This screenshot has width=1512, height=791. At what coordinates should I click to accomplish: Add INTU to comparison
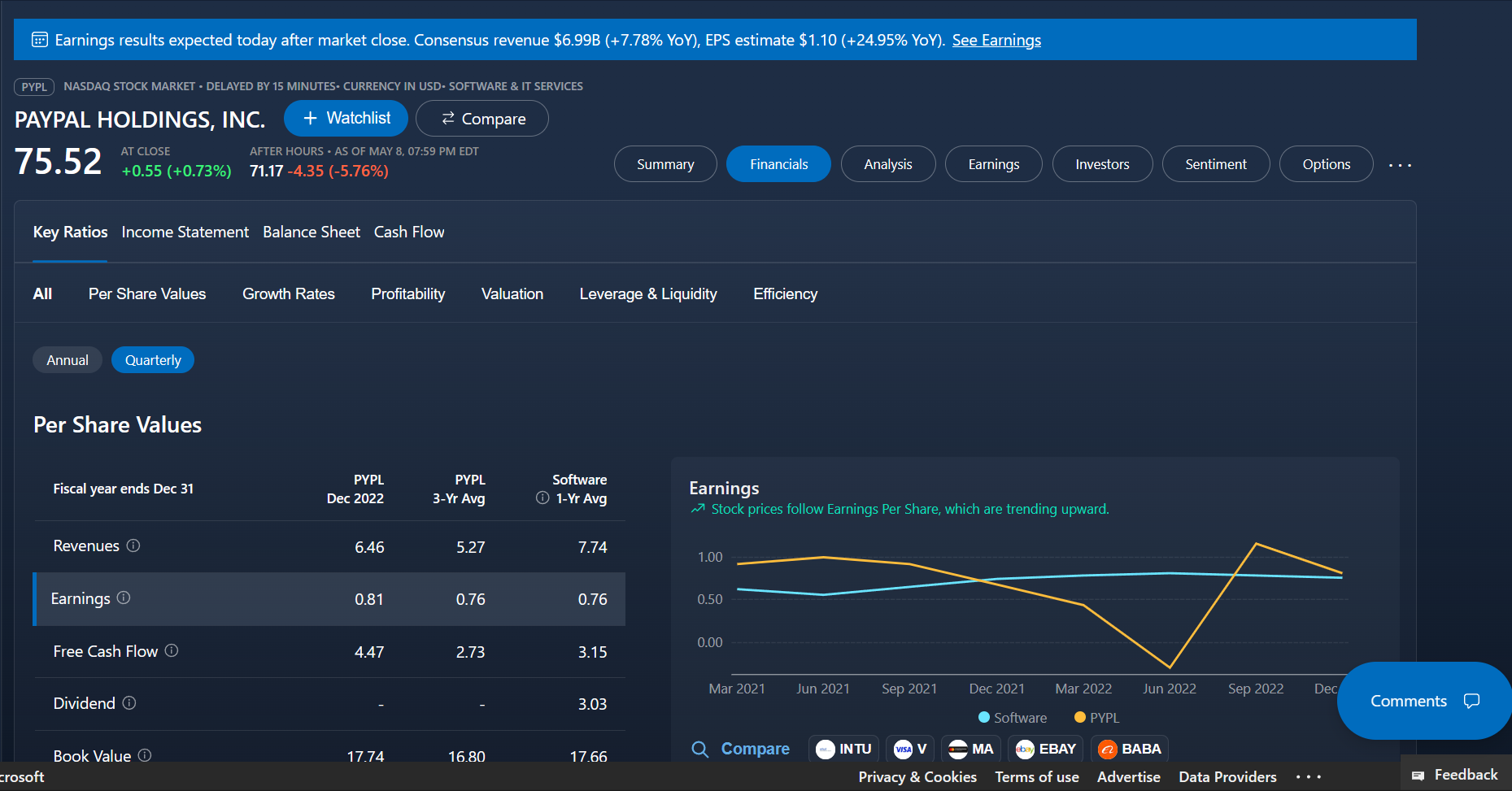click(x=843, y=749)
